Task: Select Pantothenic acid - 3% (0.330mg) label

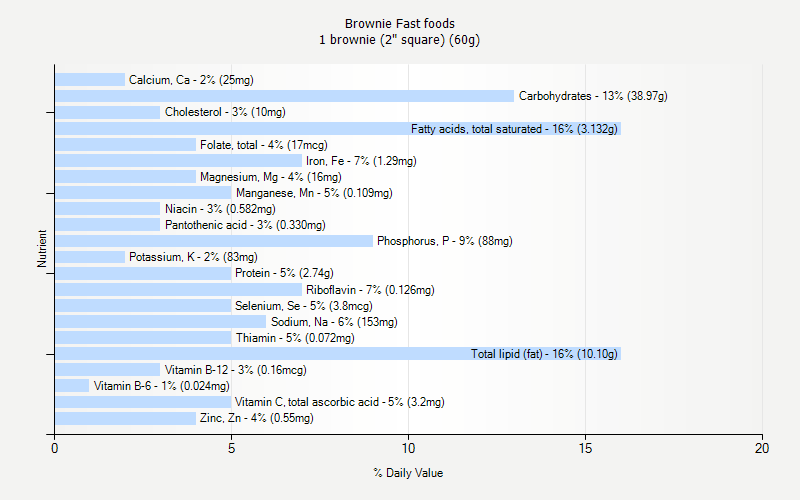Action: pos(245,225)
